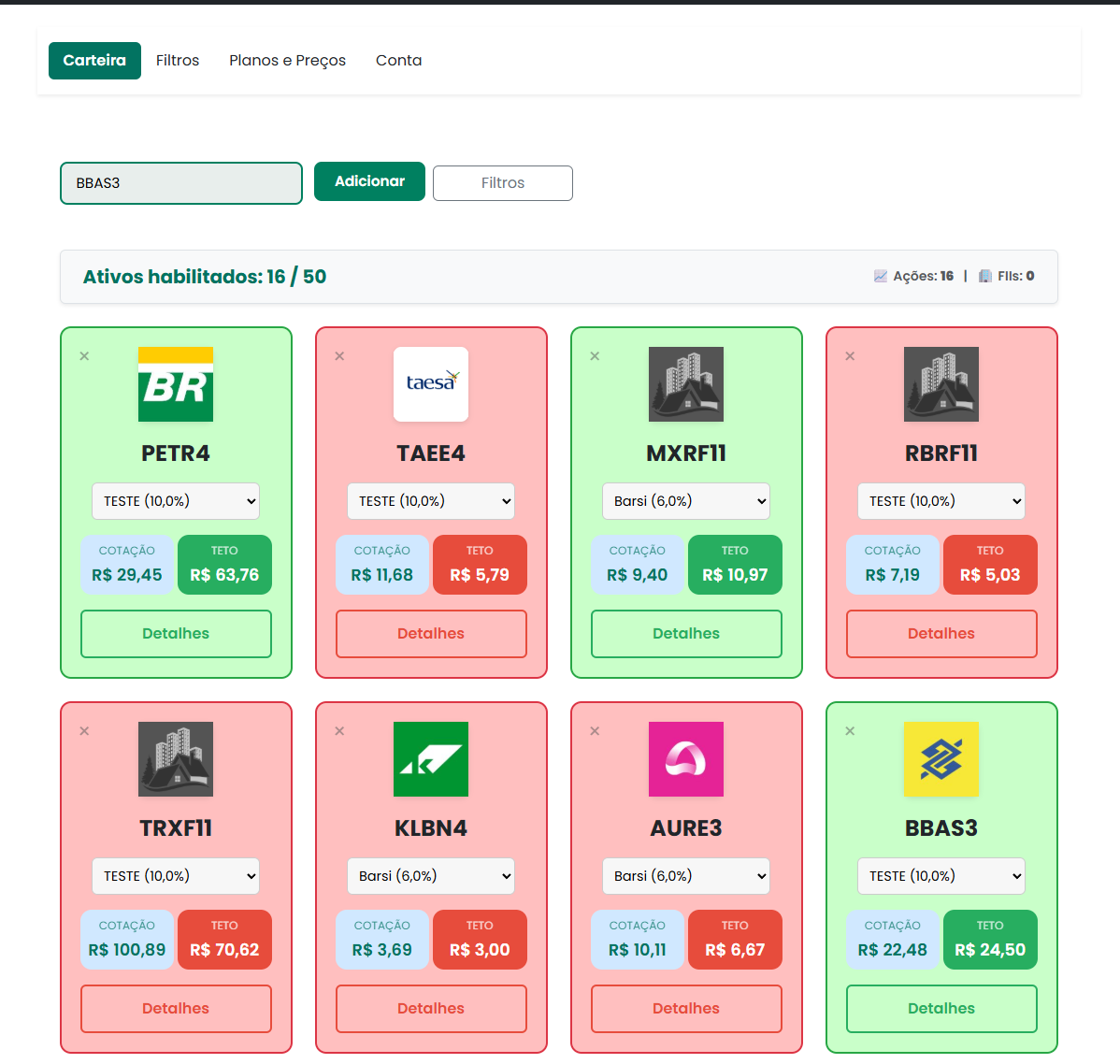Screen dimensions: 1120x1064
Task: Click the Taesa logo on the TAEE4 card
Action: pos(431,384)
